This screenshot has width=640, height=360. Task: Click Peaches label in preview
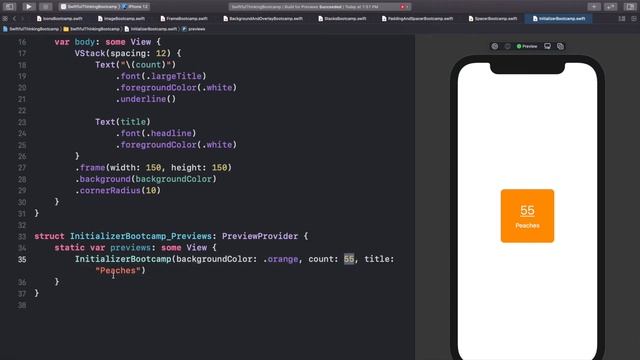coord(527,226)
